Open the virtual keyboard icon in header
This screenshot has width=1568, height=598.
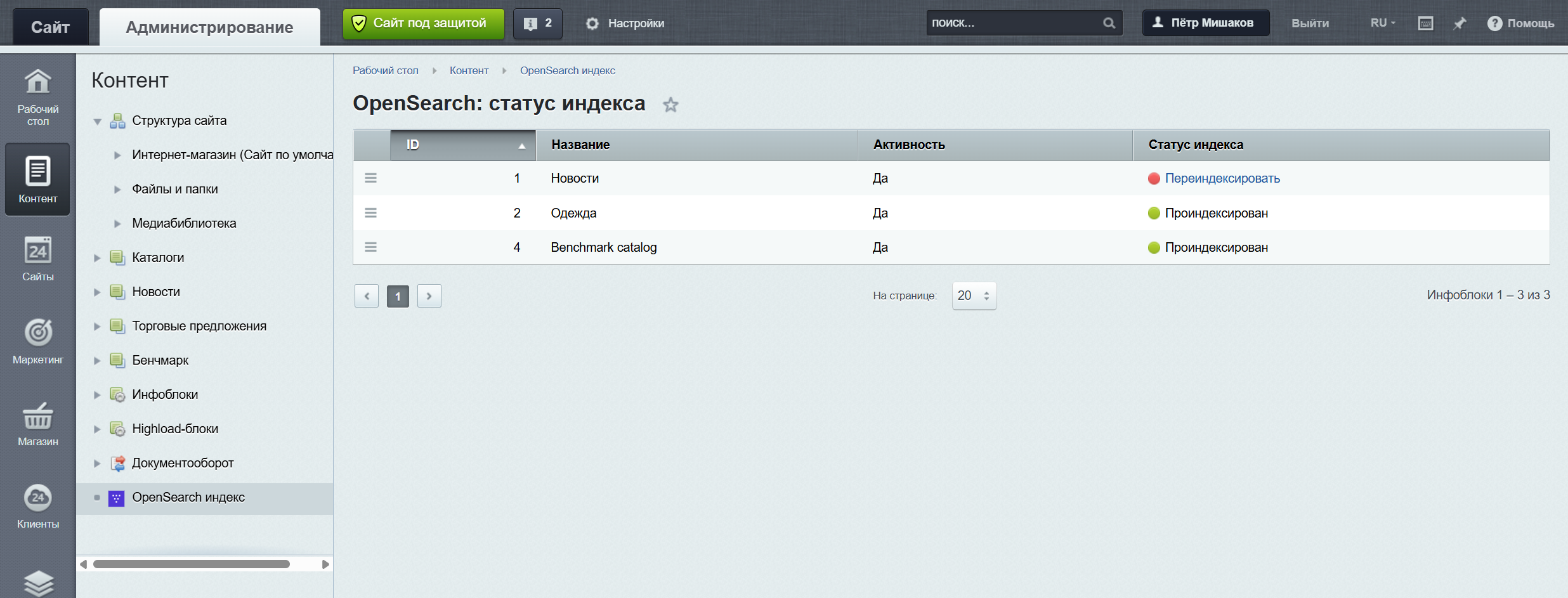pyautogui.click(x=1425, y=23)
